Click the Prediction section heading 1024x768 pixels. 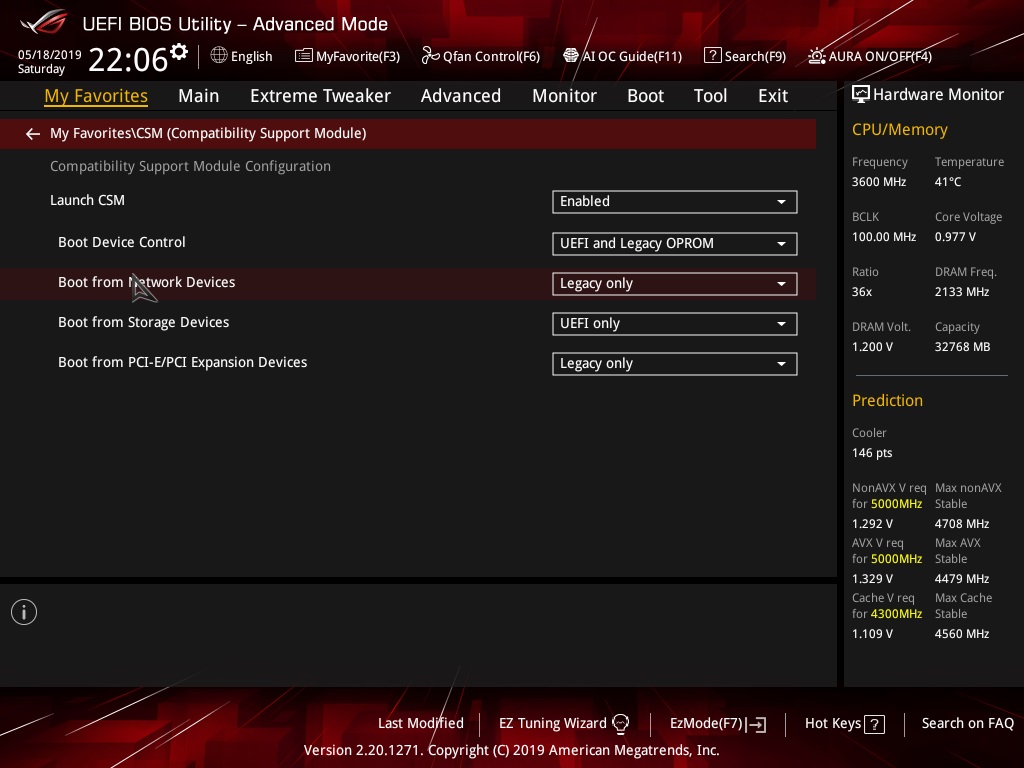(887, 400)
